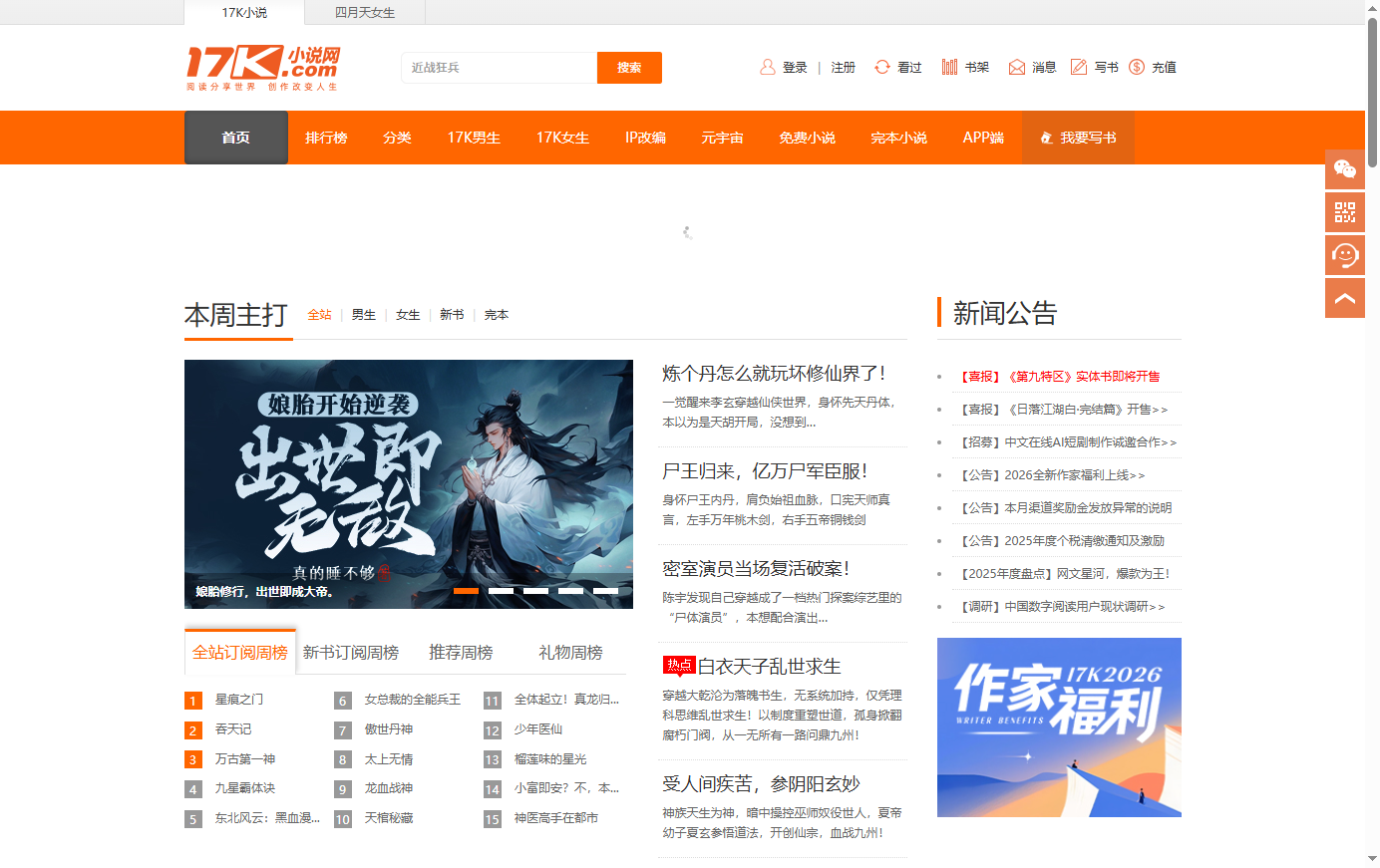
Task: Open 中文在线AI短剧制作诚邀合作 news
Action: pos(1067,442)
